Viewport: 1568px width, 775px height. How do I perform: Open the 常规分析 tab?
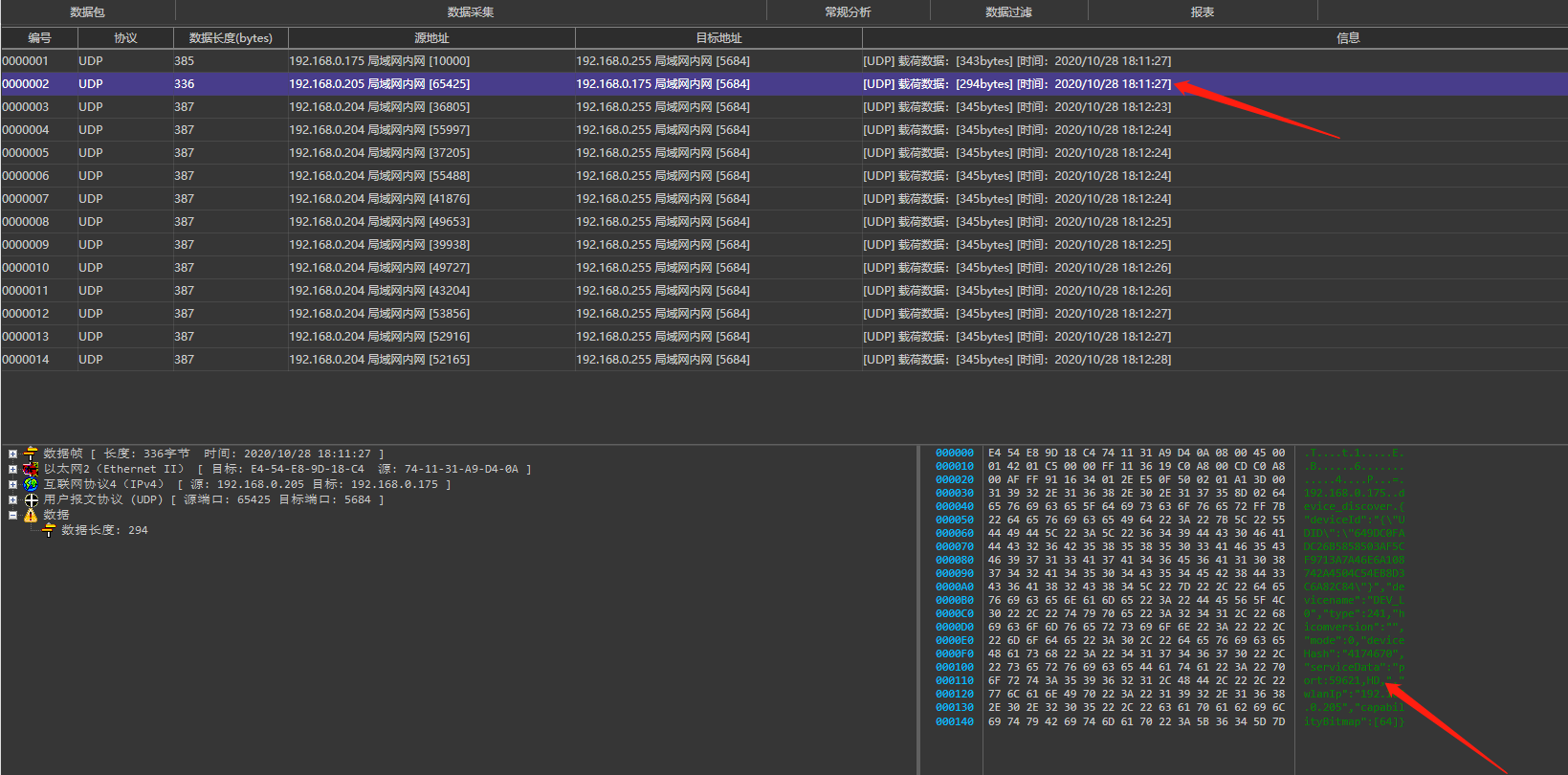(x=848, y=12)
